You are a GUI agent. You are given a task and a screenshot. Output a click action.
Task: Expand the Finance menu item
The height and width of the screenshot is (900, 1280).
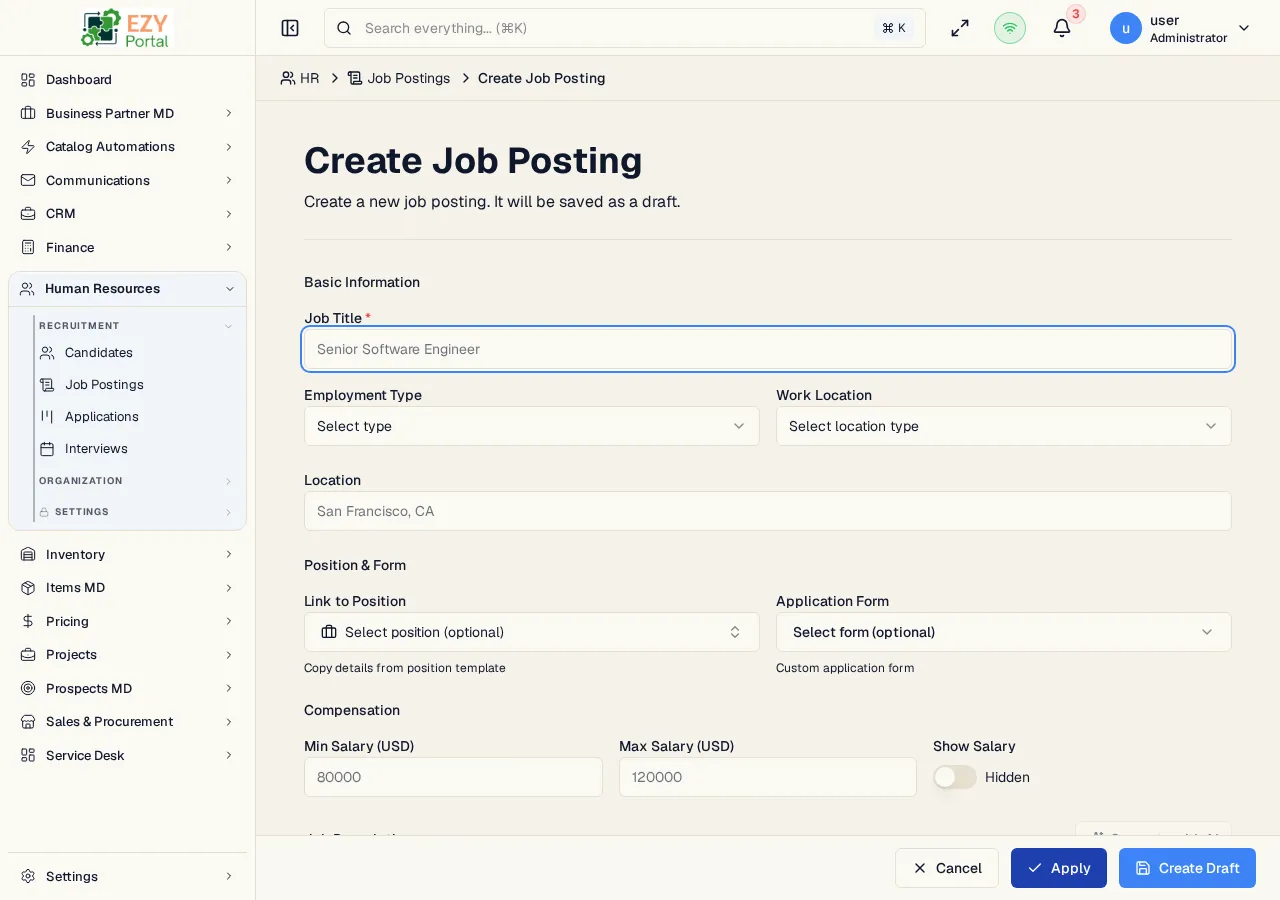(127, 247)
